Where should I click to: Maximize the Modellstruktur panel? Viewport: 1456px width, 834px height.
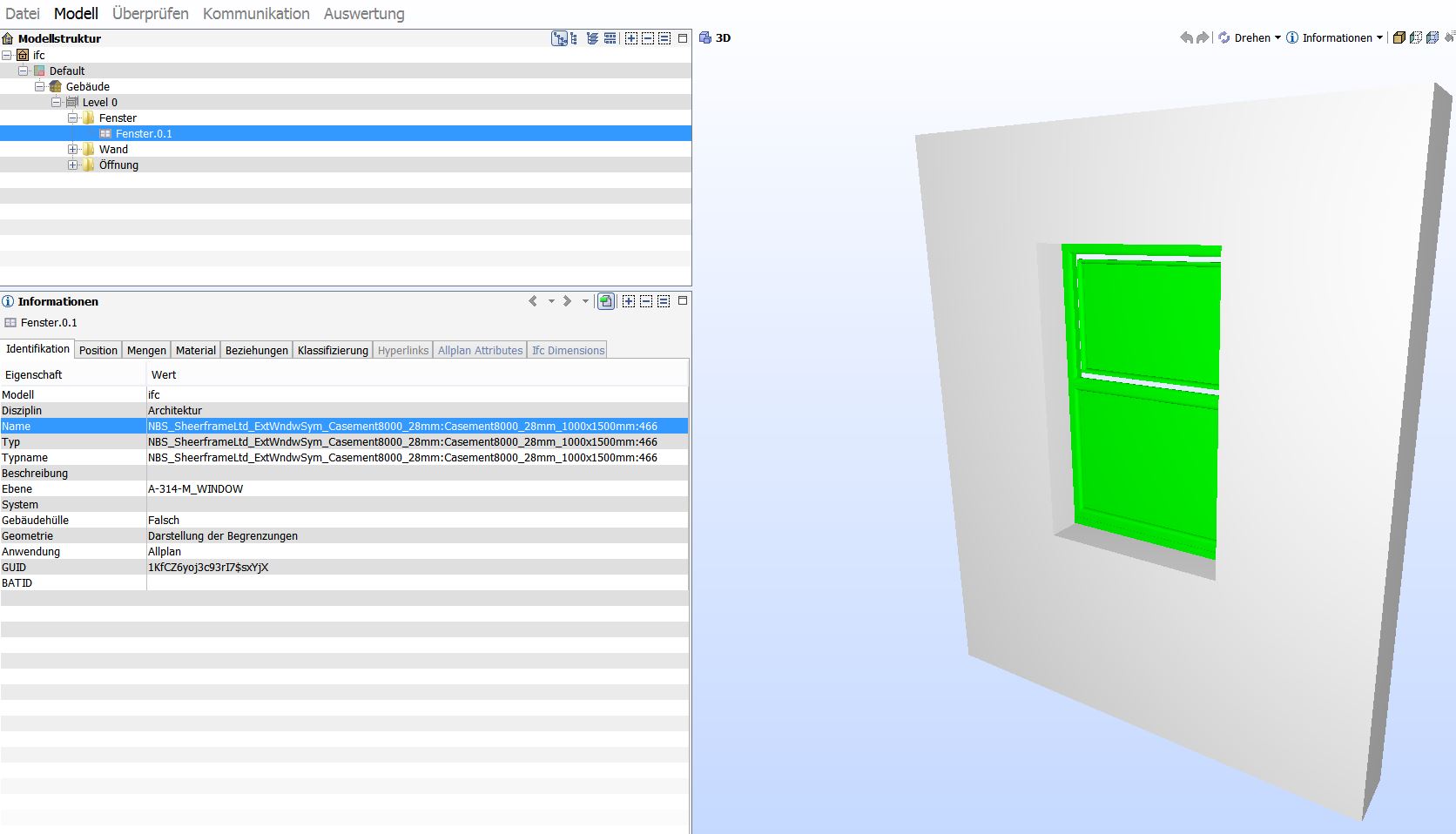point(683,38)
